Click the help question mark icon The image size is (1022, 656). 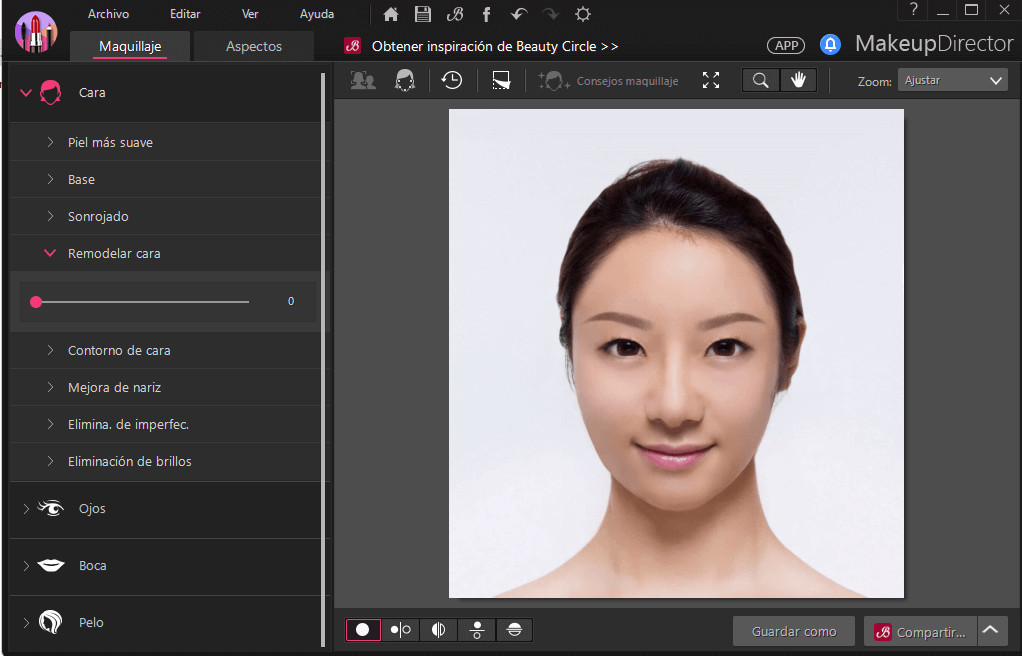pos(913,10)
